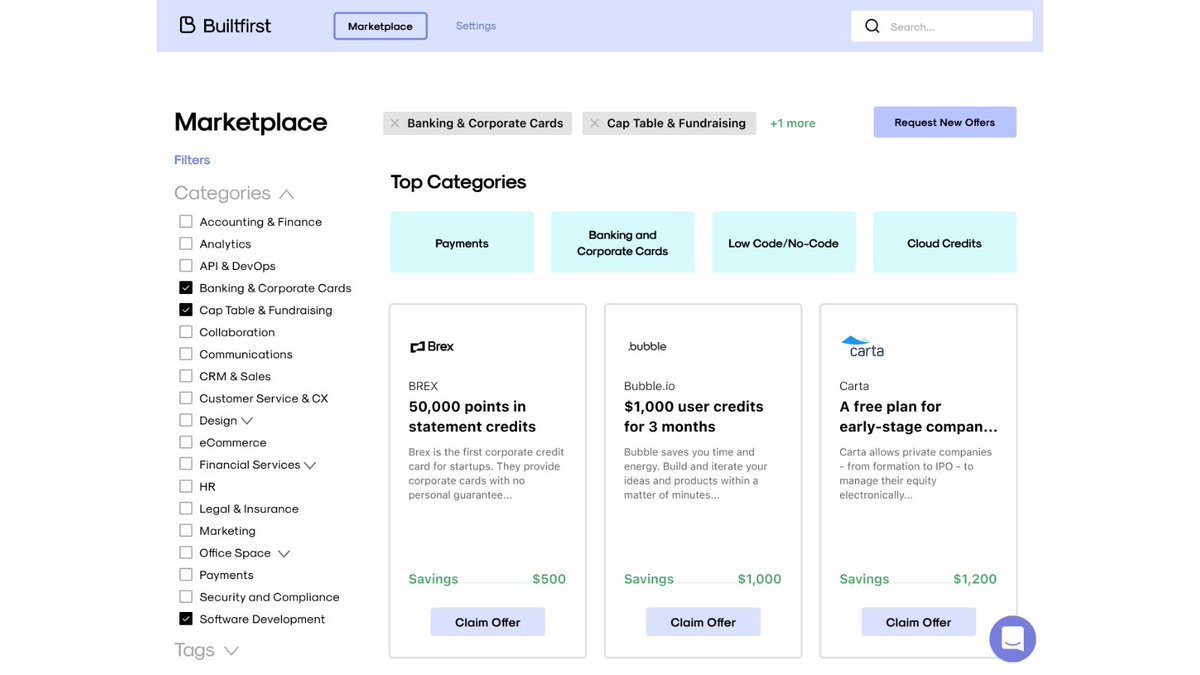The height and width of the screenshot is (675, 1200).
Task: Tick the Collaboration checkbox
Action: [x=185, y=331]
